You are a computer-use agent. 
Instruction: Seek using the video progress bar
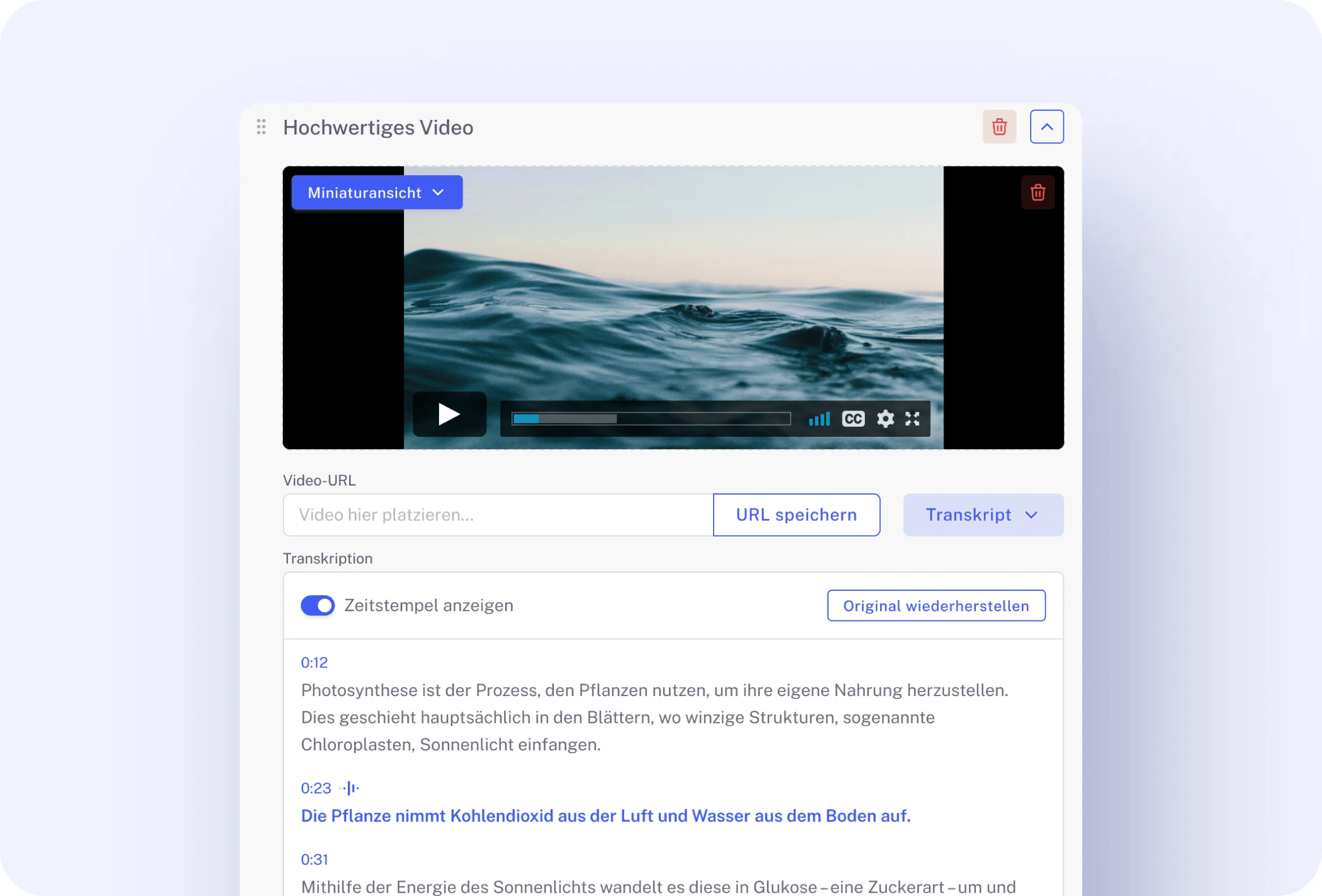[651, 419]
